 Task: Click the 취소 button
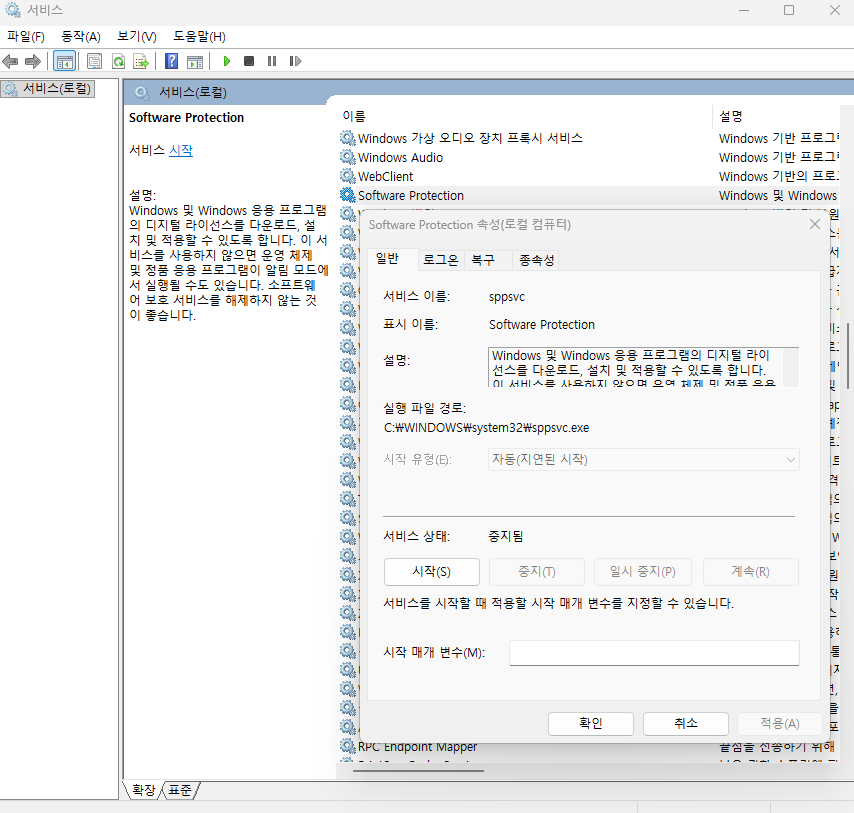pos(686,724)
